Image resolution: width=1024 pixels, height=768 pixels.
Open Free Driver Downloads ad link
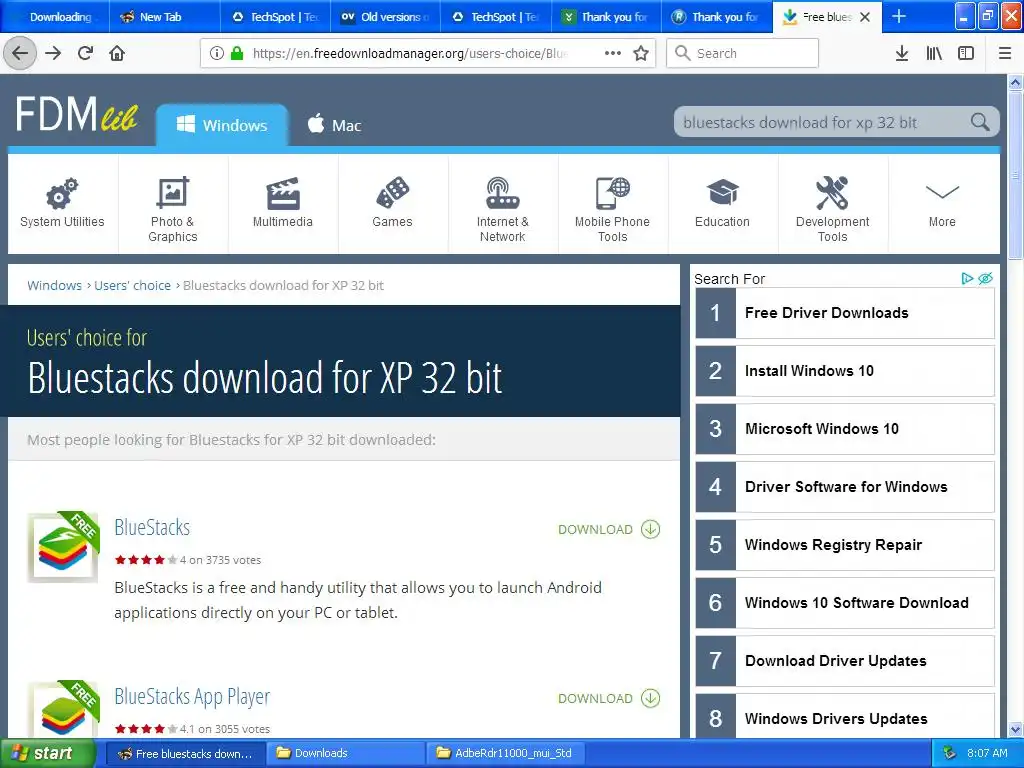point(845,313)
